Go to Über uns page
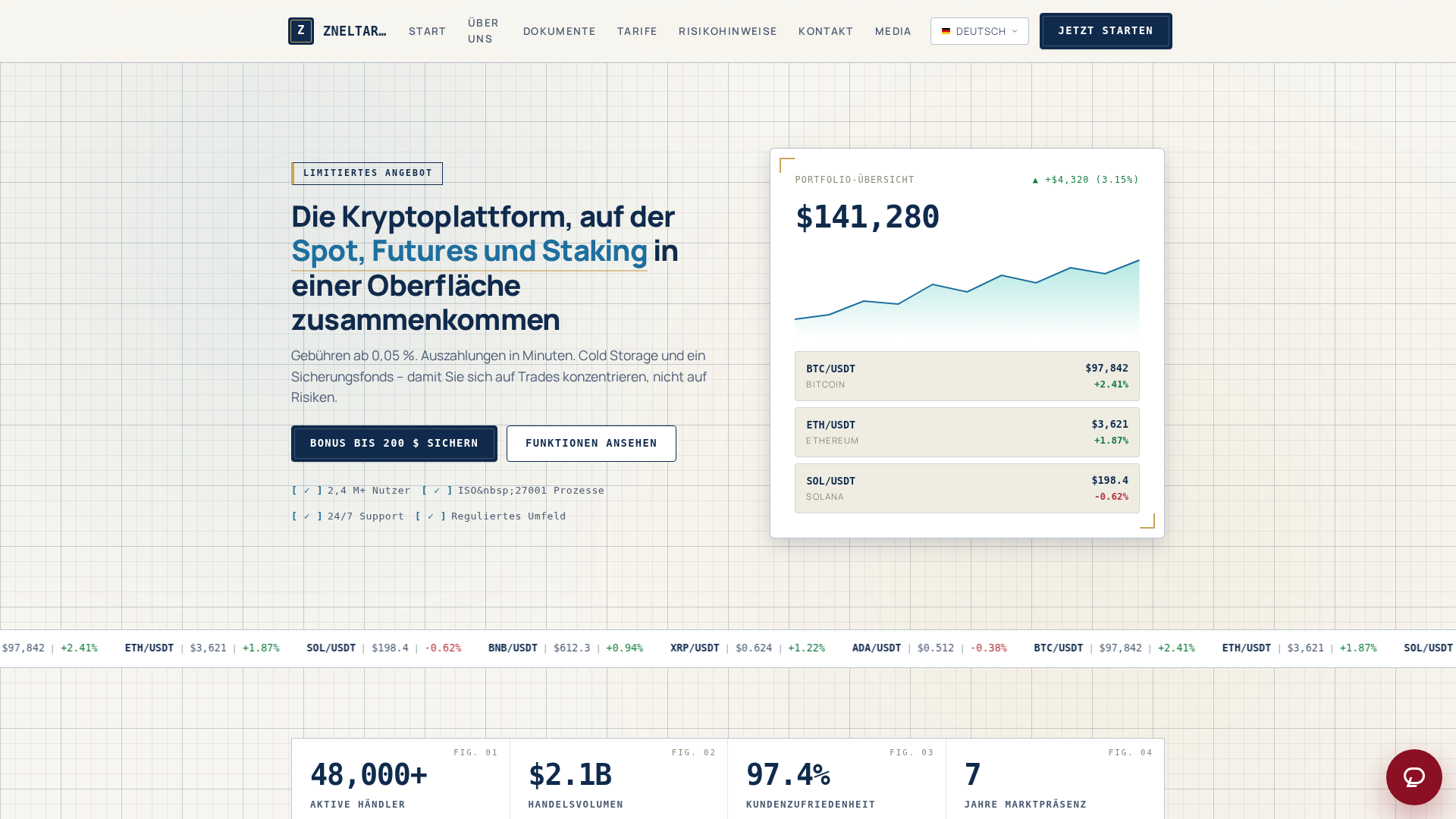 click(x=483, y=31)
